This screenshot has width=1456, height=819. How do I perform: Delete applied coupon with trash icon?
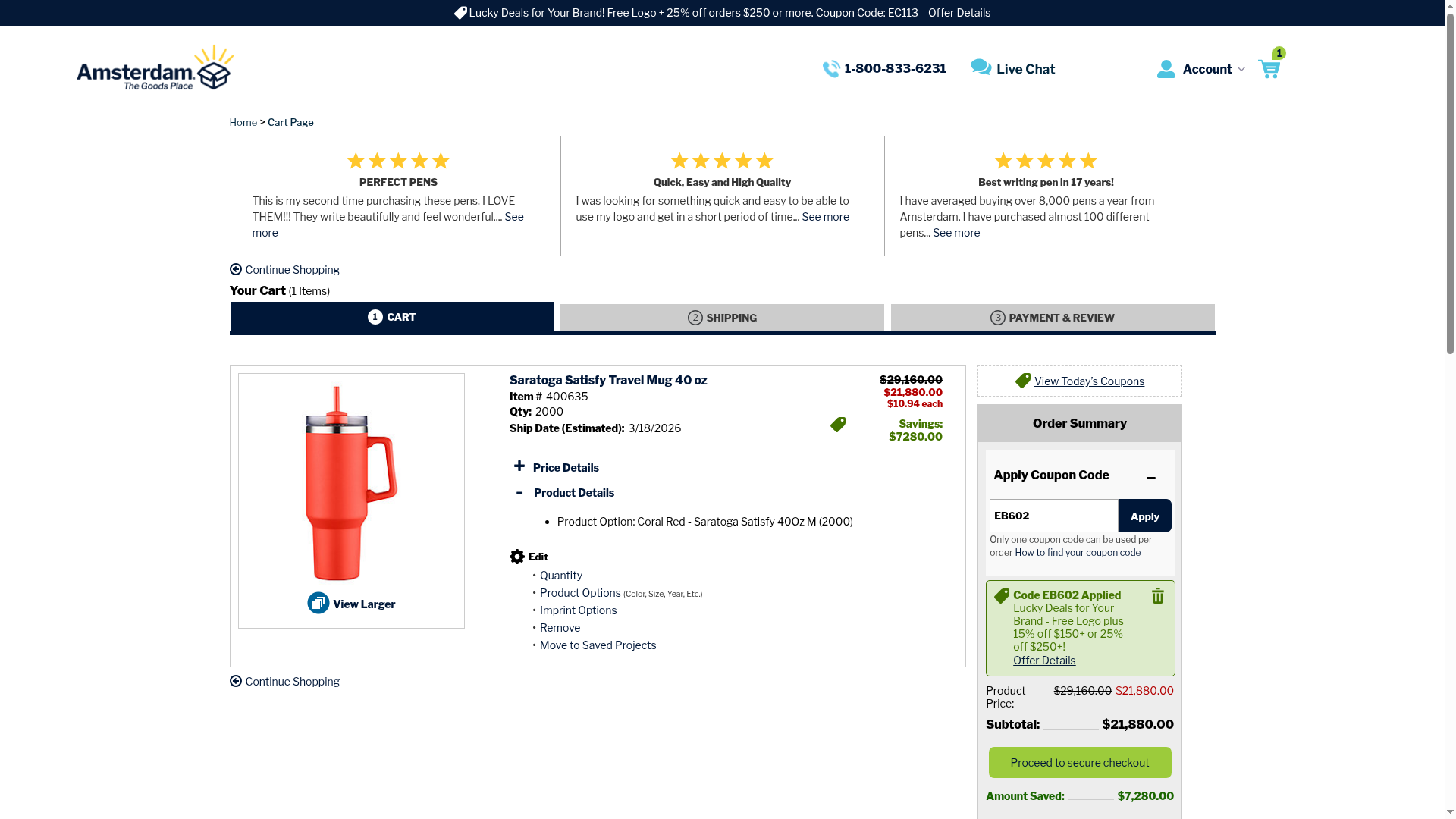click(1157, 597)
